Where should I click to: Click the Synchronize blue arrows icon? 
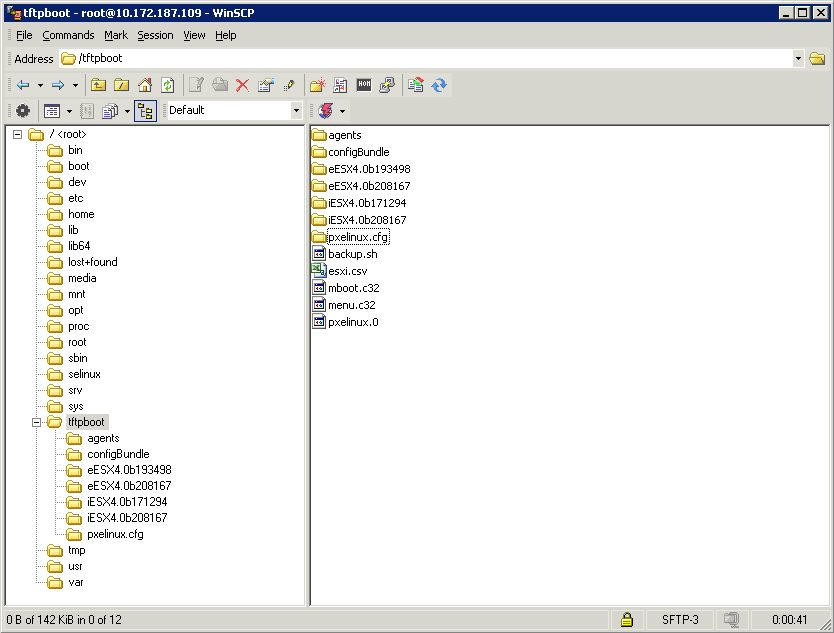click(439, 85)
